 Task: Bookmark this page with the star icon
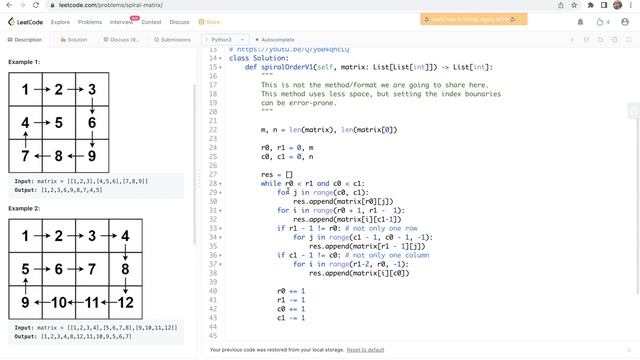[x=574, y=5]
